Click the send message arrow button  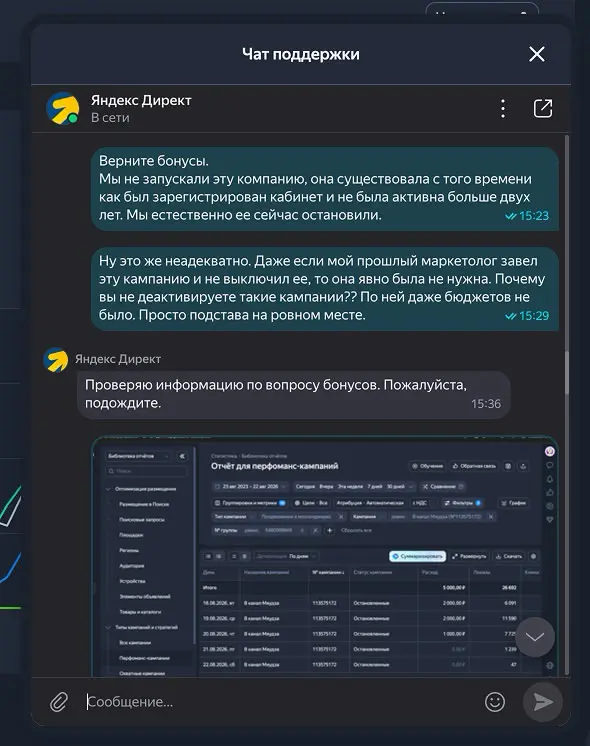(x=543, y=702)
